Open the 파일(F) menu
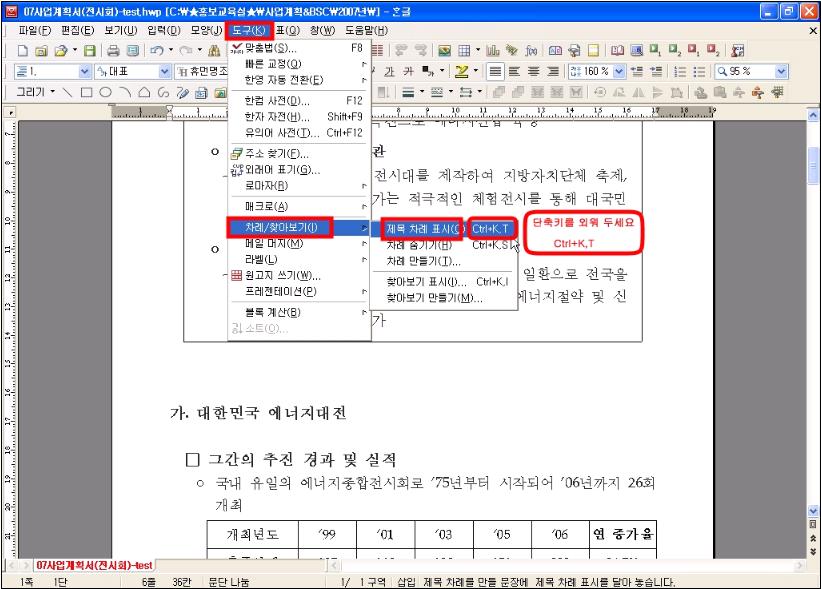Screen dimensions: 821x589 (x=35, y=30)
